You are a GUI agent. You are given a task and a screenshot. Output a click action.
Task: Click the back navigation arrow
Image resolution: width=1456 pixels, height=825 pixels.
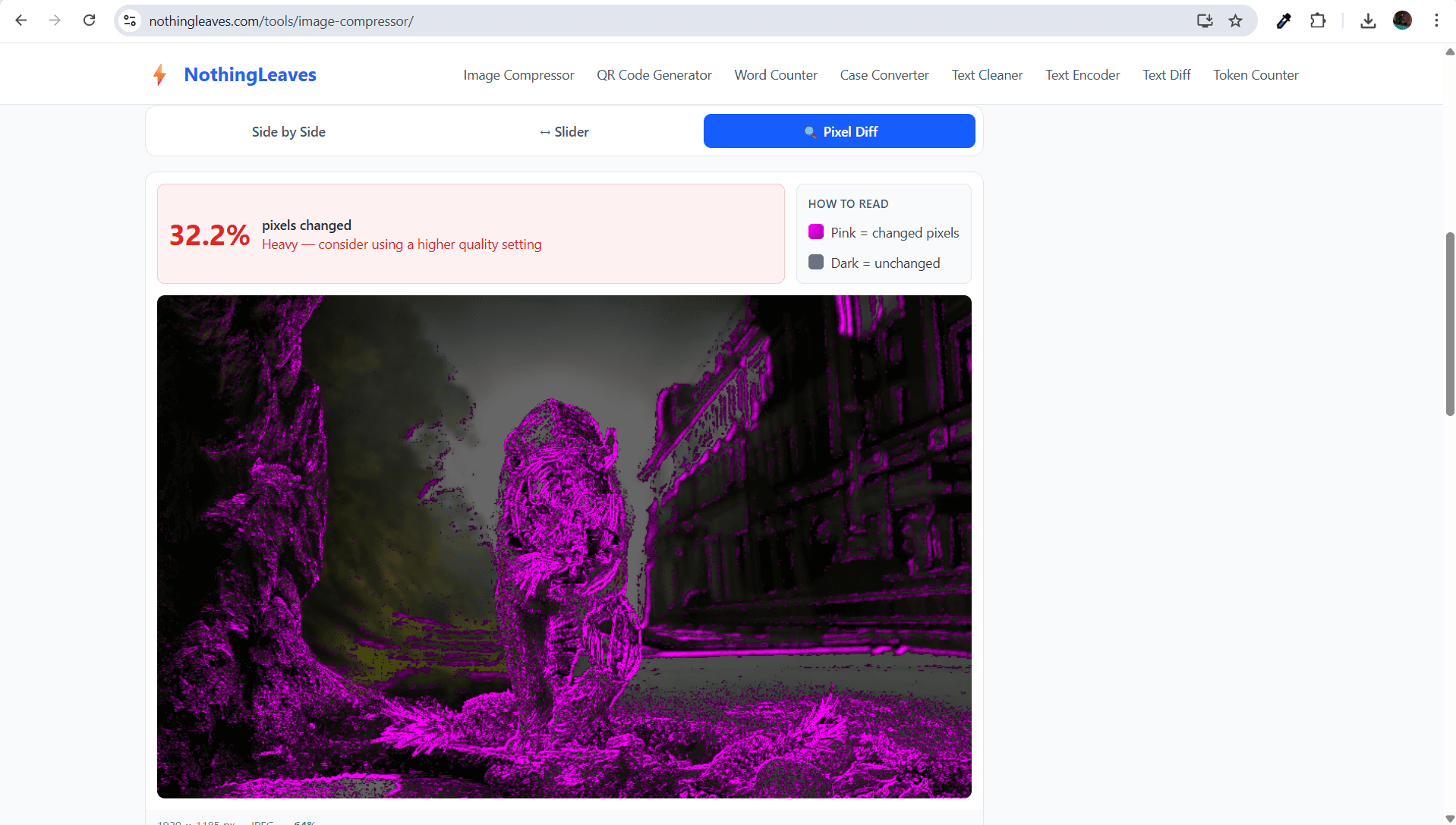pos(20,20)
